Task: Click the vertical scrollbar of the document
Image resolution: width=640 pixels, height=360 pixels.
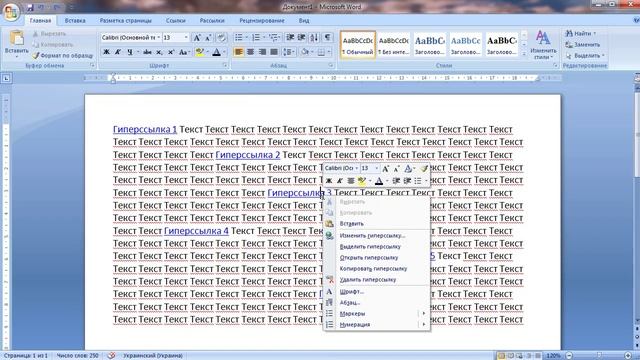Action: tap(636, 204)
